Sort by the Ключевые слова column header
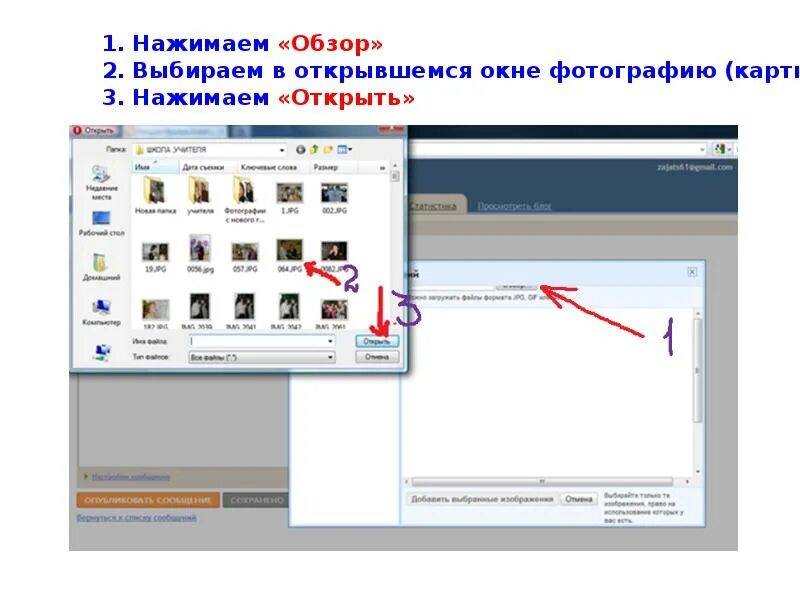 (273, 167)
